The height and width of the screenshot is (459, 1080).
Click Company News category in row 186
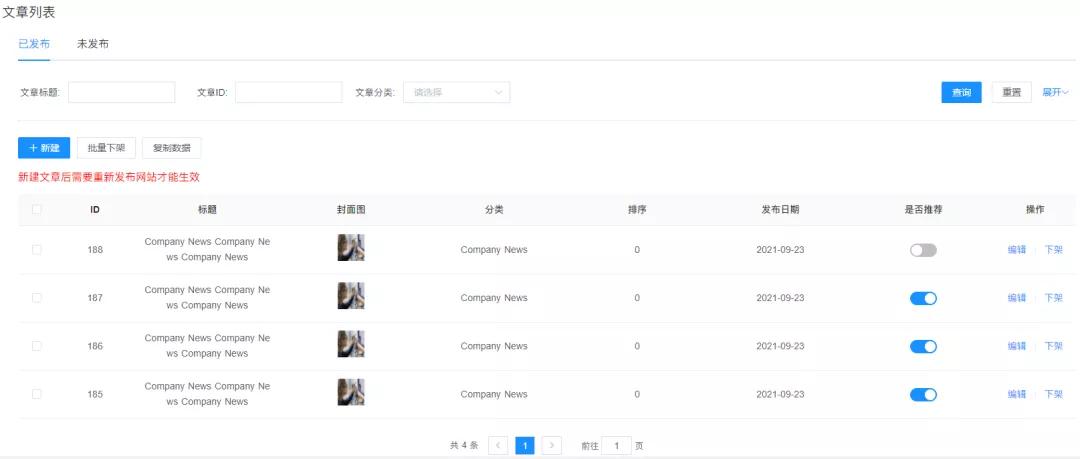click(494, 346)
